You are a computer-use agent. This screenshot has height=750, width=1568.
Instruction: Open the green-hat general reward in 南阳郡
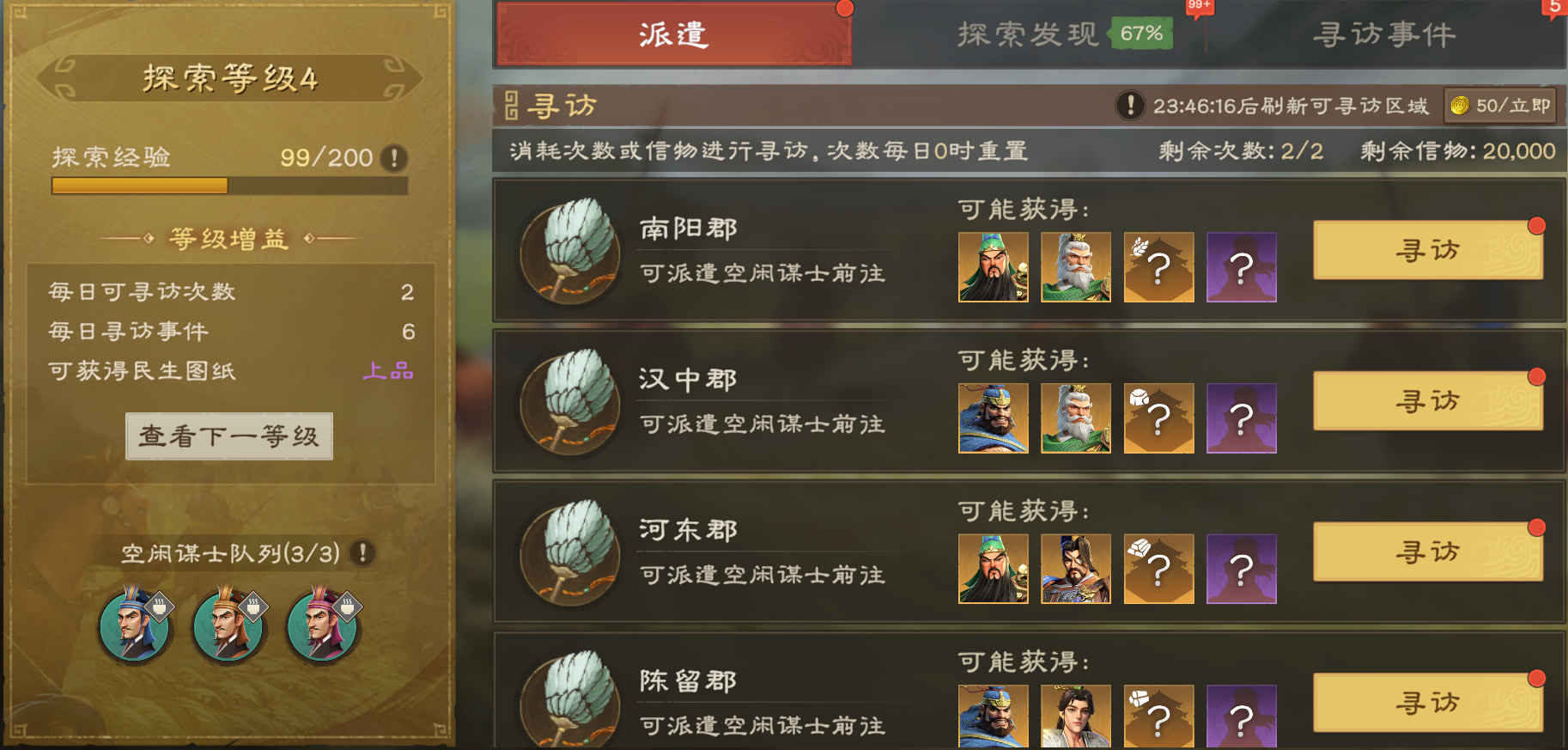click(x=994, y=267)
